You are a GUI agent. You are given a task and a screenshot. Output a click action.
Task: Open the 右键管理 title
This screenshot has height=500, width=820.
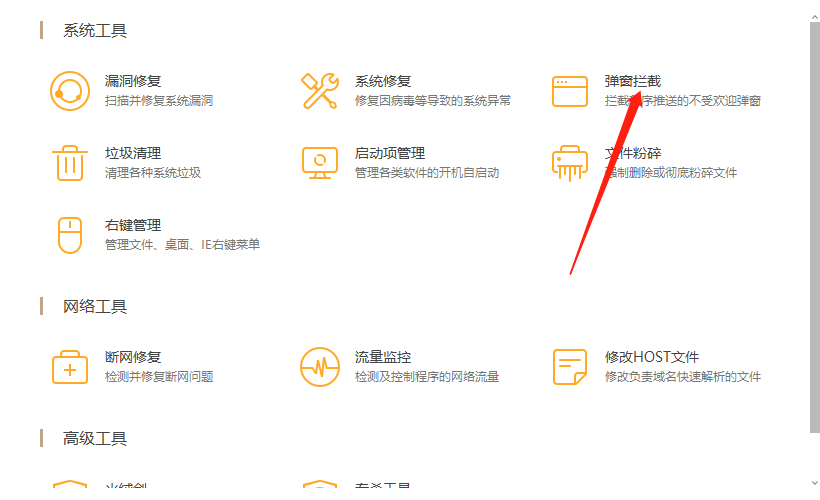tap(133, 225)
